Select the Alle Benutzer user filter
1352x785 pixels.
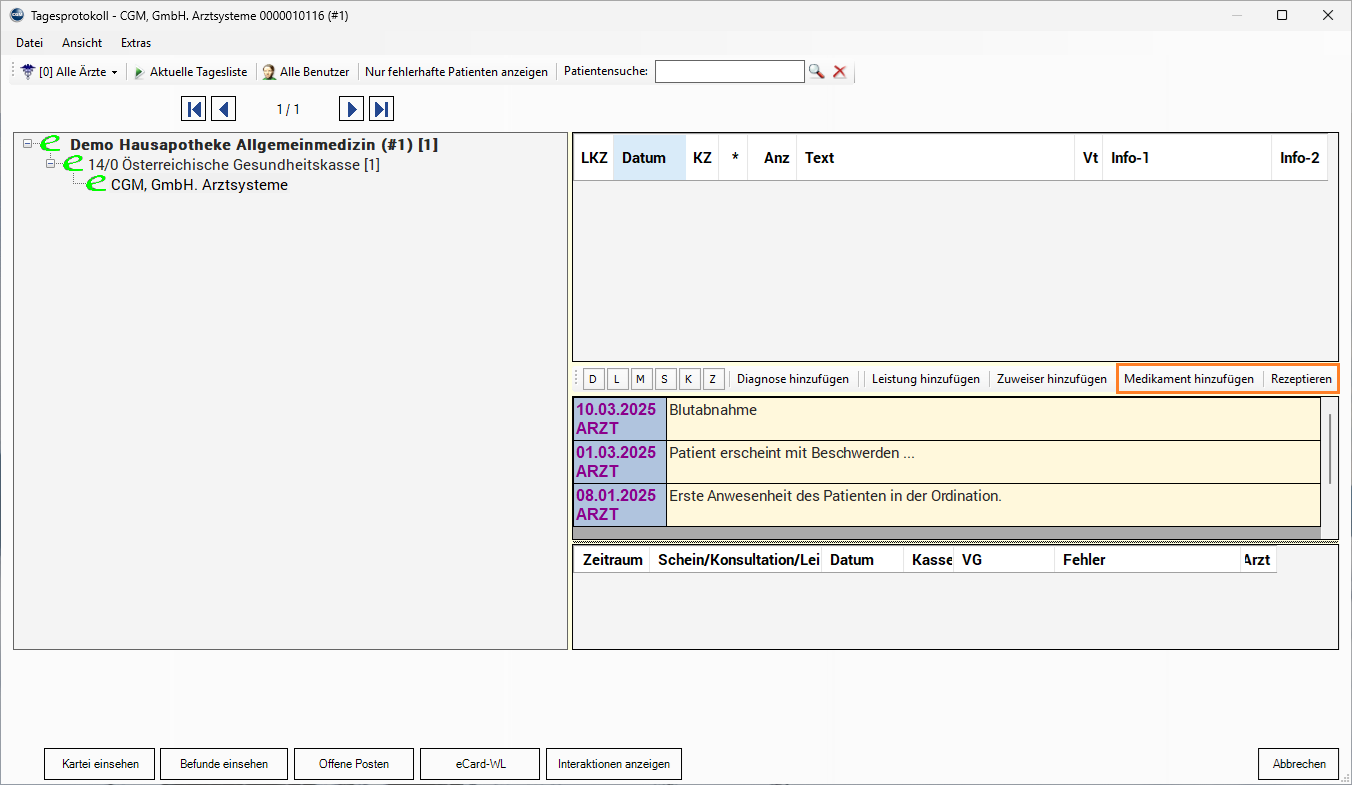[x=306, y=72]
